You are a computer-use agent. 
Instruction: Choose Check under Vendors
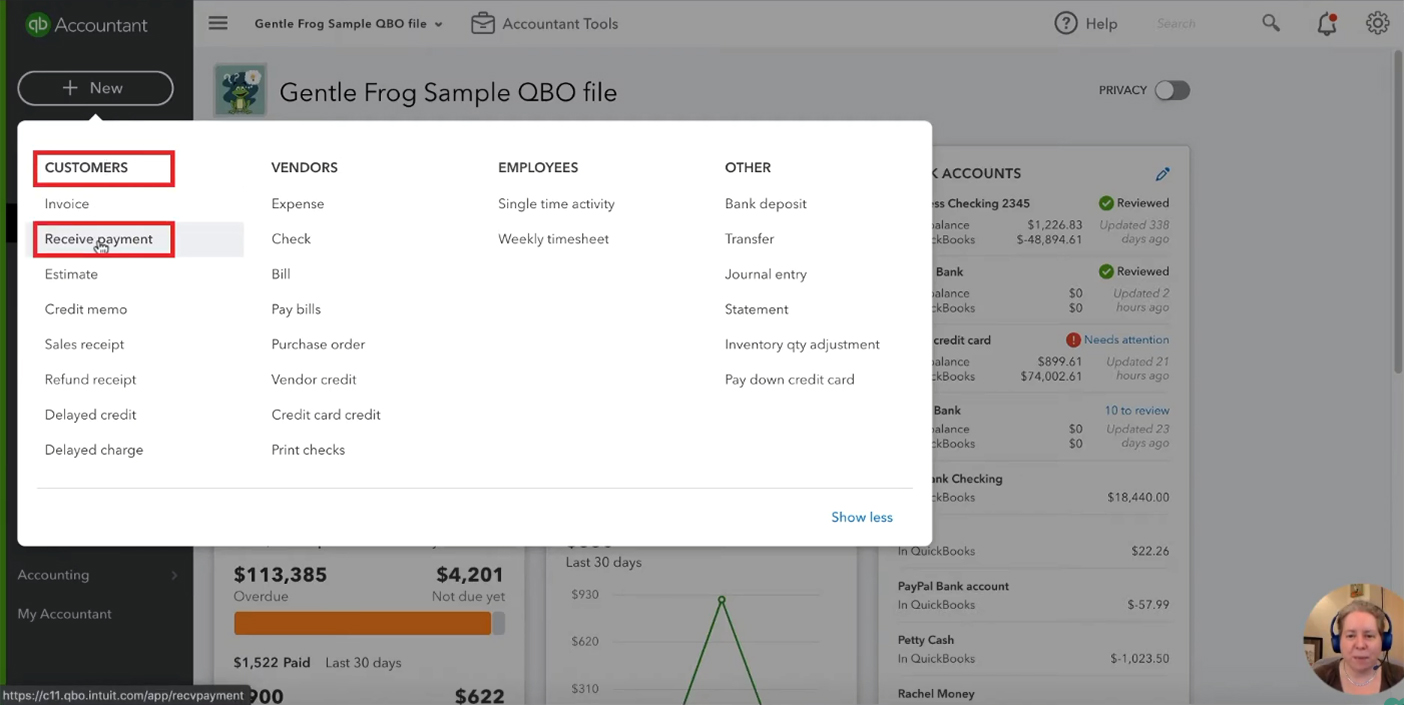pyautogui.click(x=291, y=239)
